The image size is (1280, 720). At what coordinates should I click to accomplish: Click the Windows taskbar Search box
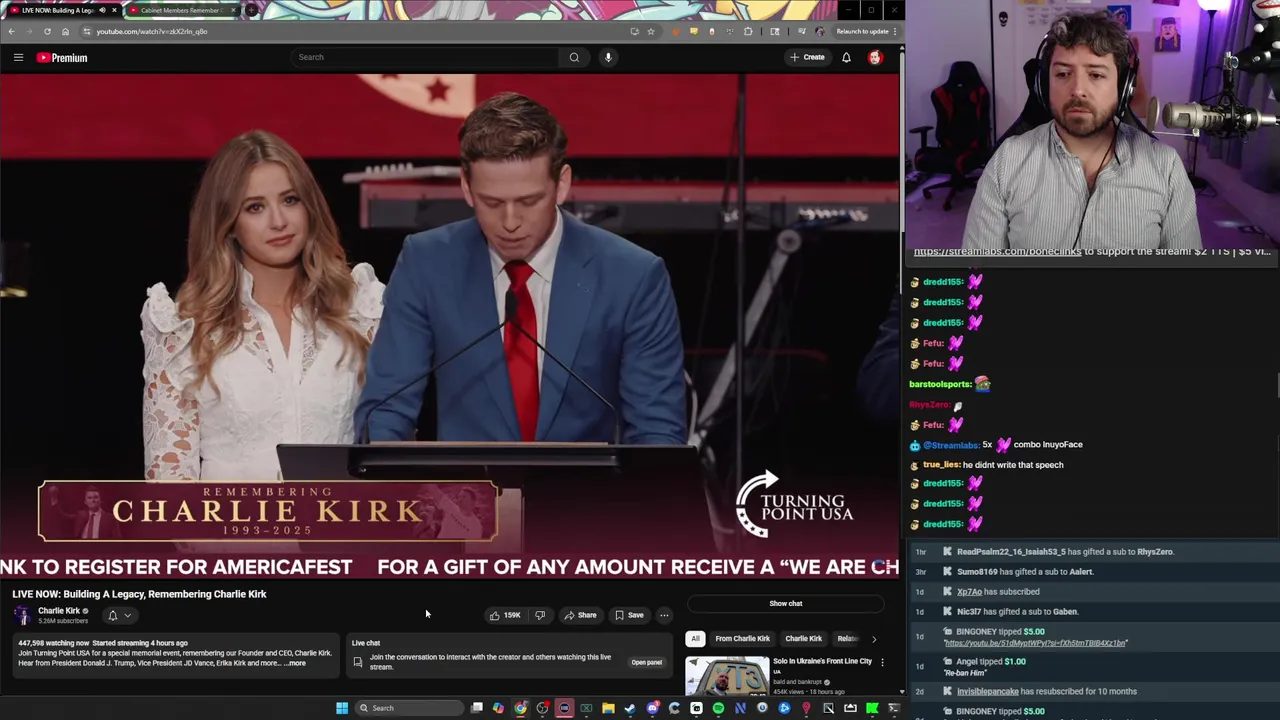tap(407, 708)
